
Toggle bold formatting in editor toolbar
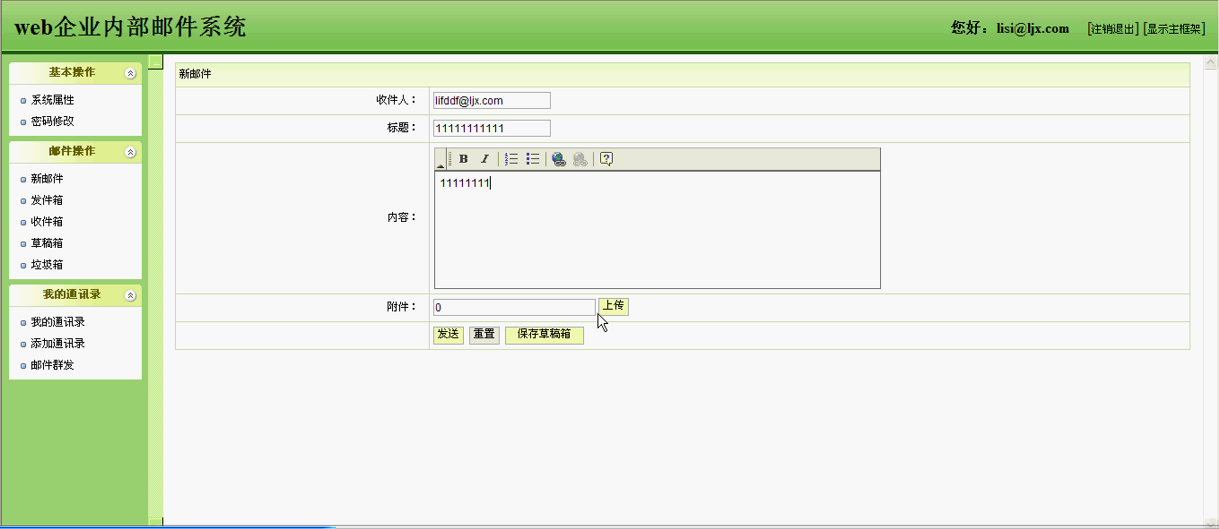(464, 159)
